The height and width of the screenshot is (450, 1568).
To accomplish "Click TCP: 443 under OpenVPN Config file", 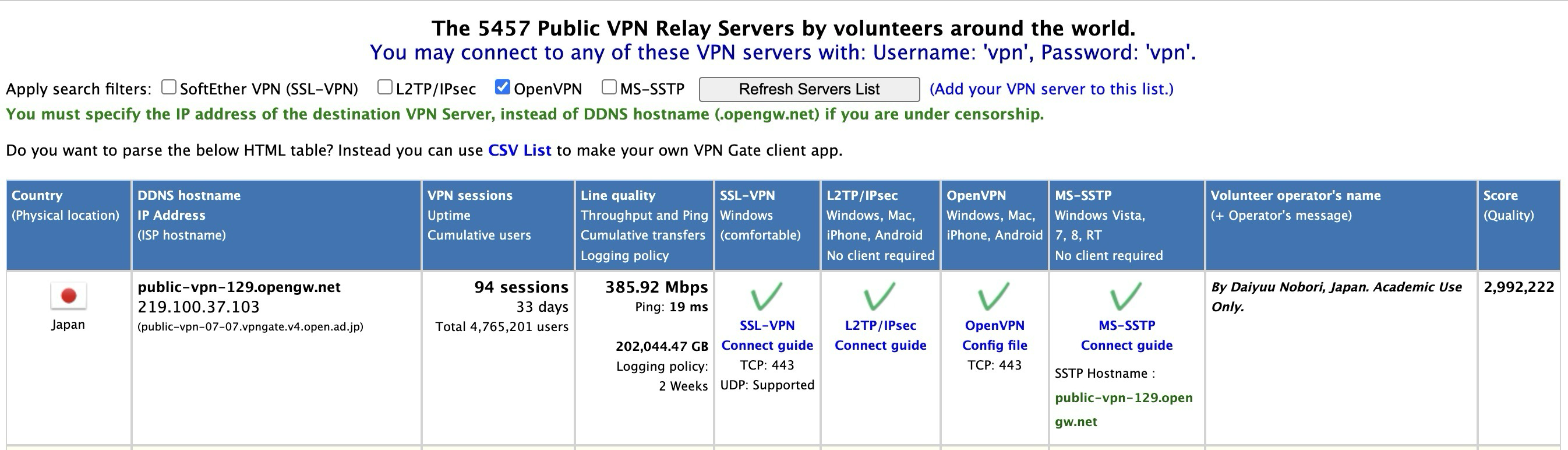I will [995, 365].
